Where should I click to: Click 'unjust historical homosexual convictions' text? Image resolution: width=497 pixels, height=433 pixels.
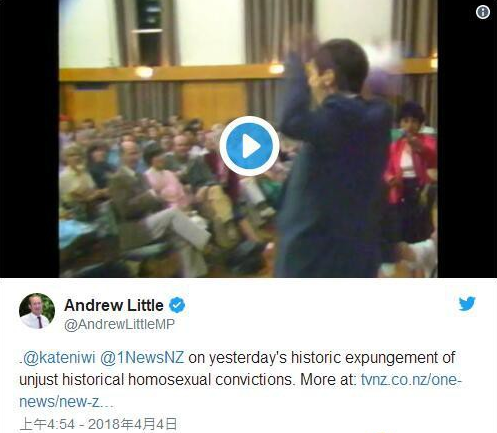click(x=157, y=380)
